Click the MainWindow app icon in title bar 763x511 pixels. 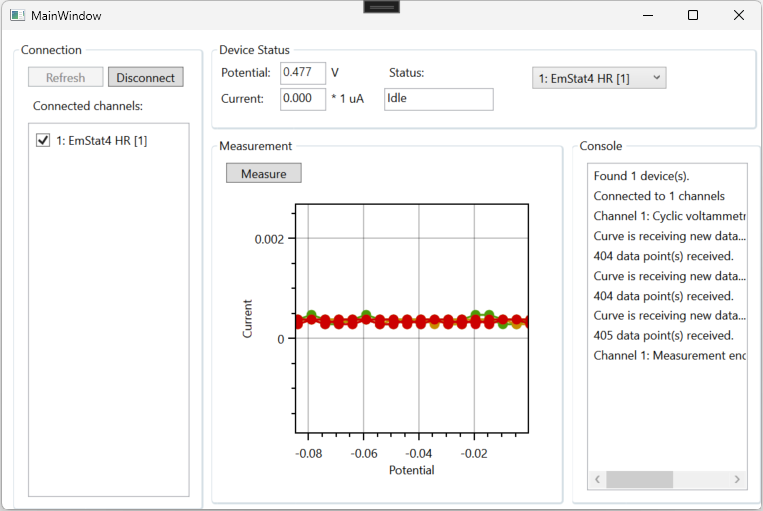(x=18, y=15)
